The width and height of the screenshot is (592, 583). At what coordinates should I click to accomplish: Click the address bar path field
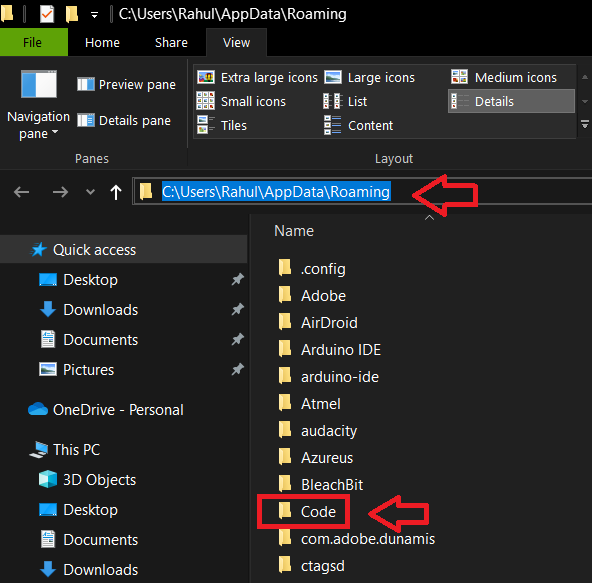click(x=362, y=191)
